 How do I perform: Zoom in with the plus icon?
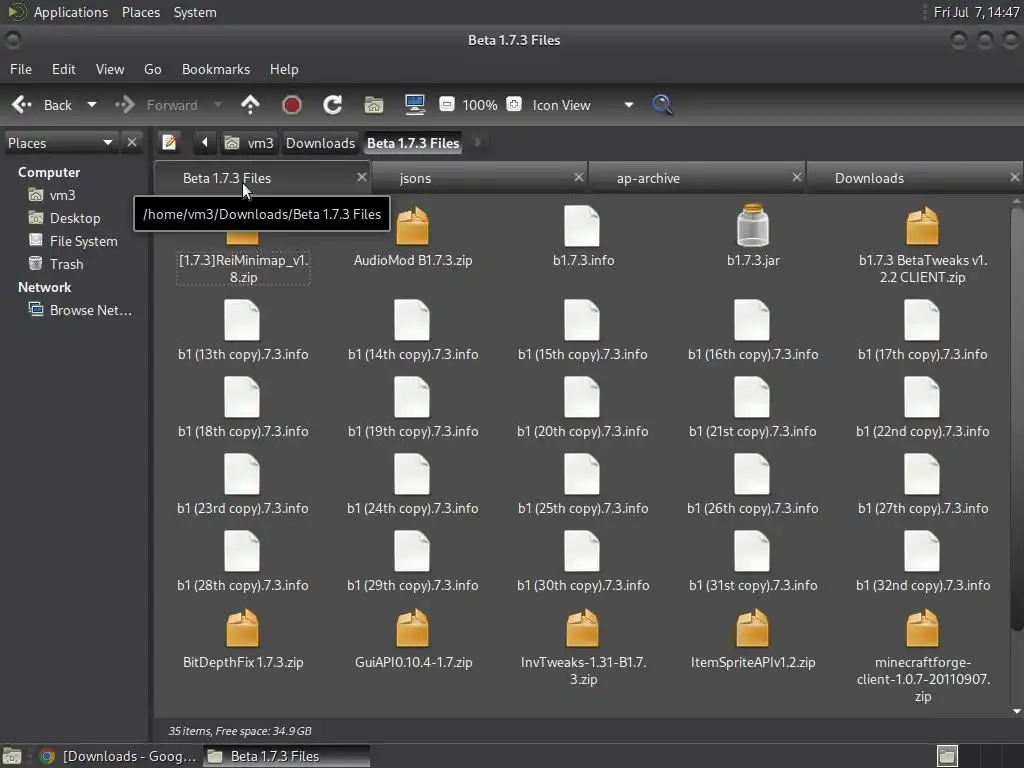[x=514, y=104]
